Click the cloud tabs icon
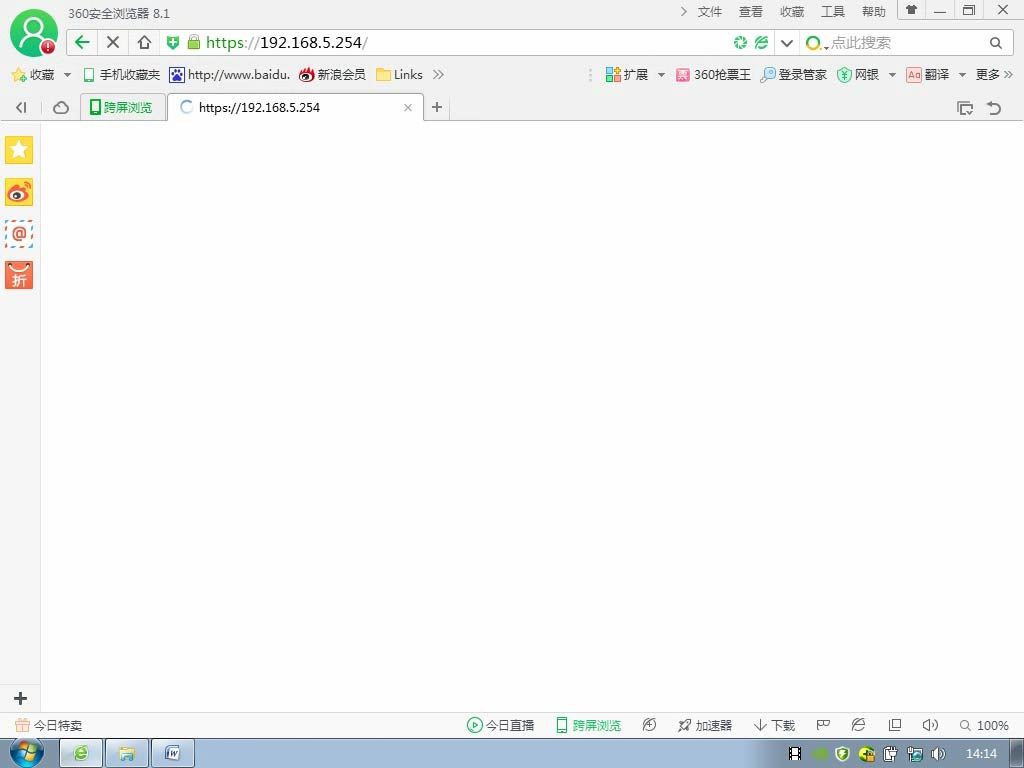Image resolution: width=1024 pixels, height=768 pixels. (x=61, y=107)
